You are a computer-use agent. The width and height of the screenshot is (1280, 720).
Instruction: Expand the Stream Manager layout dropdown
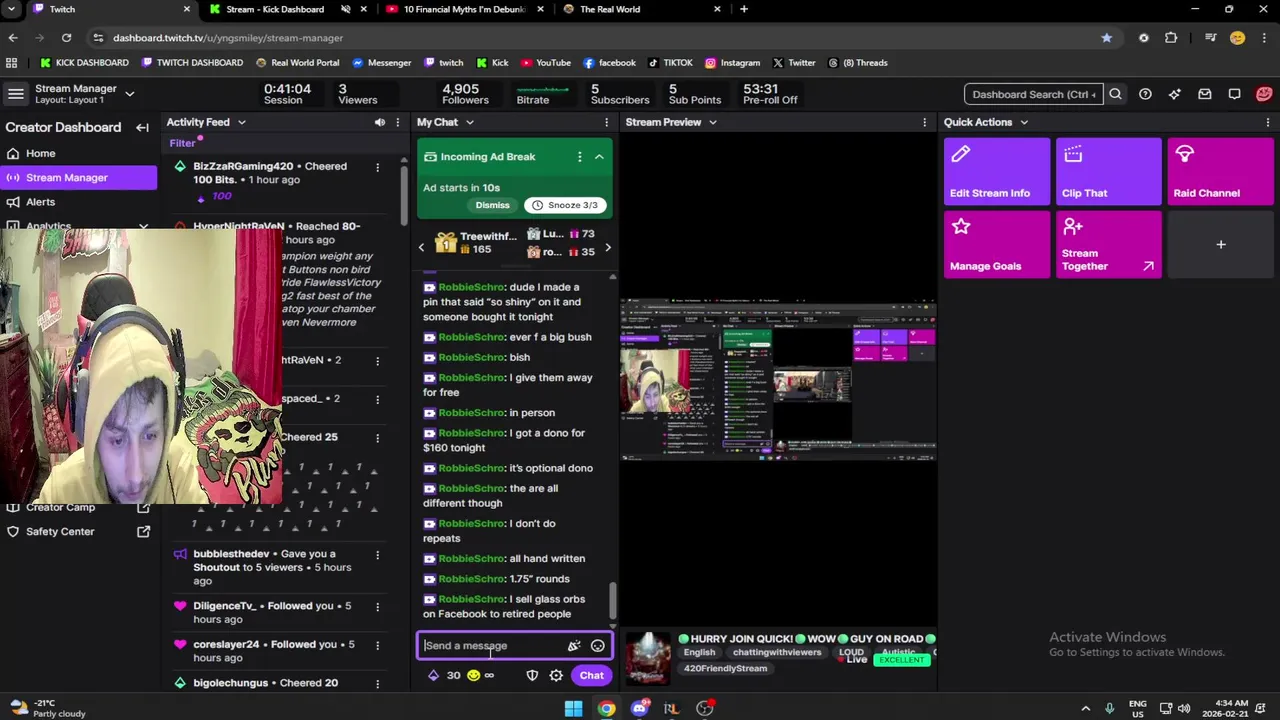tap(129, 94)
